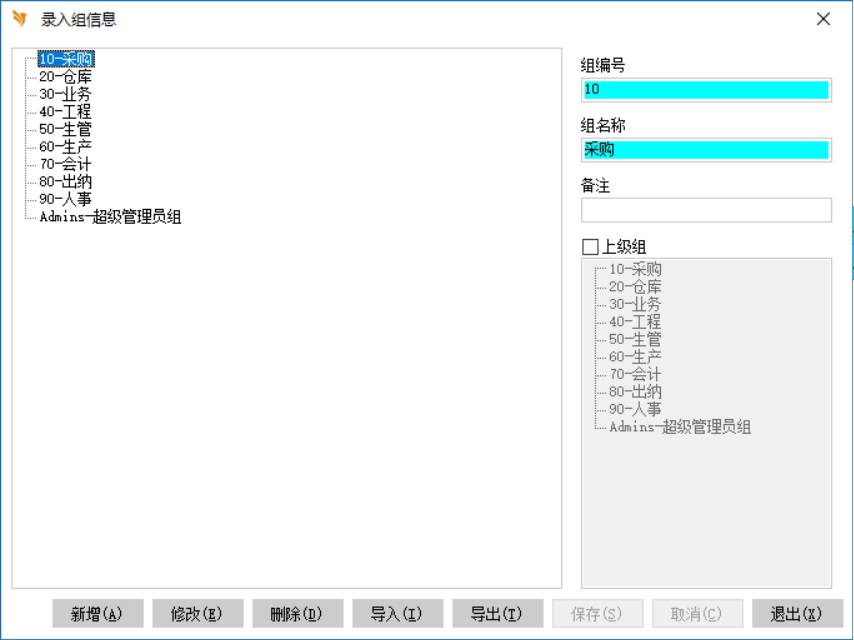
Task: Click the empty 备注 text field
Action: point(706,210)
